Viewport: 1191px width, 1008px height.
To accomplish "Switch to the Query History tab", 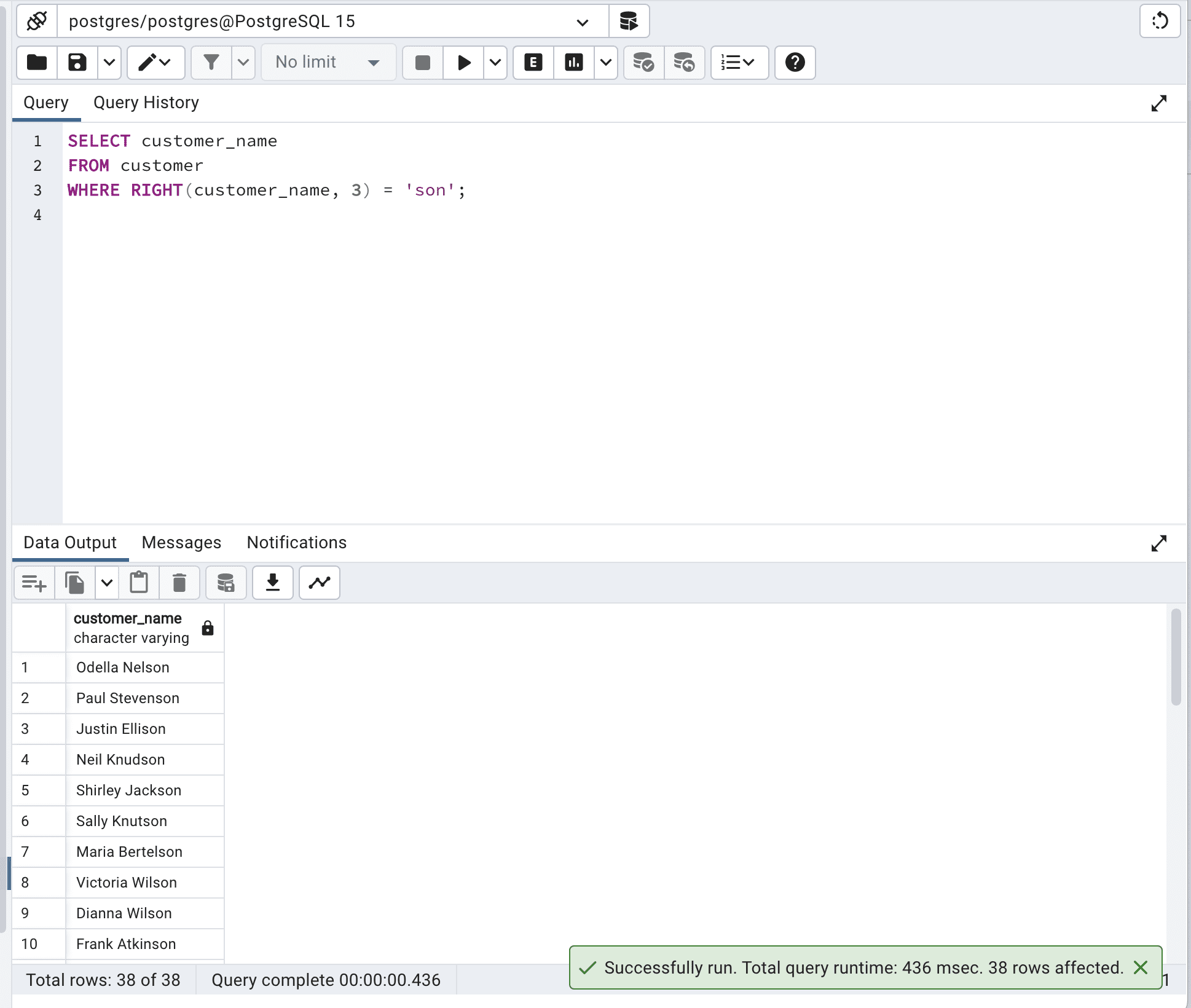I will 146,102.
